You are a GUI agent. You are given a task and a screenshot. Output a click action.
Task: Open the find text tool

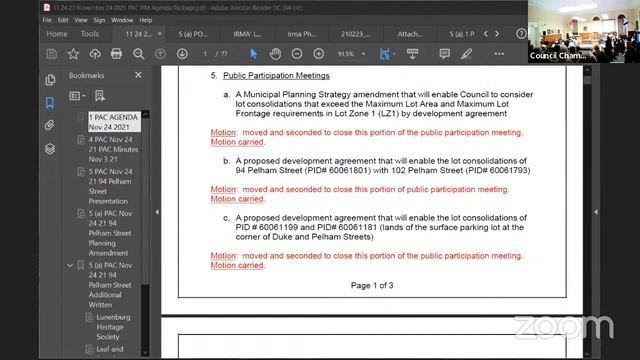[x=138, y=54]
